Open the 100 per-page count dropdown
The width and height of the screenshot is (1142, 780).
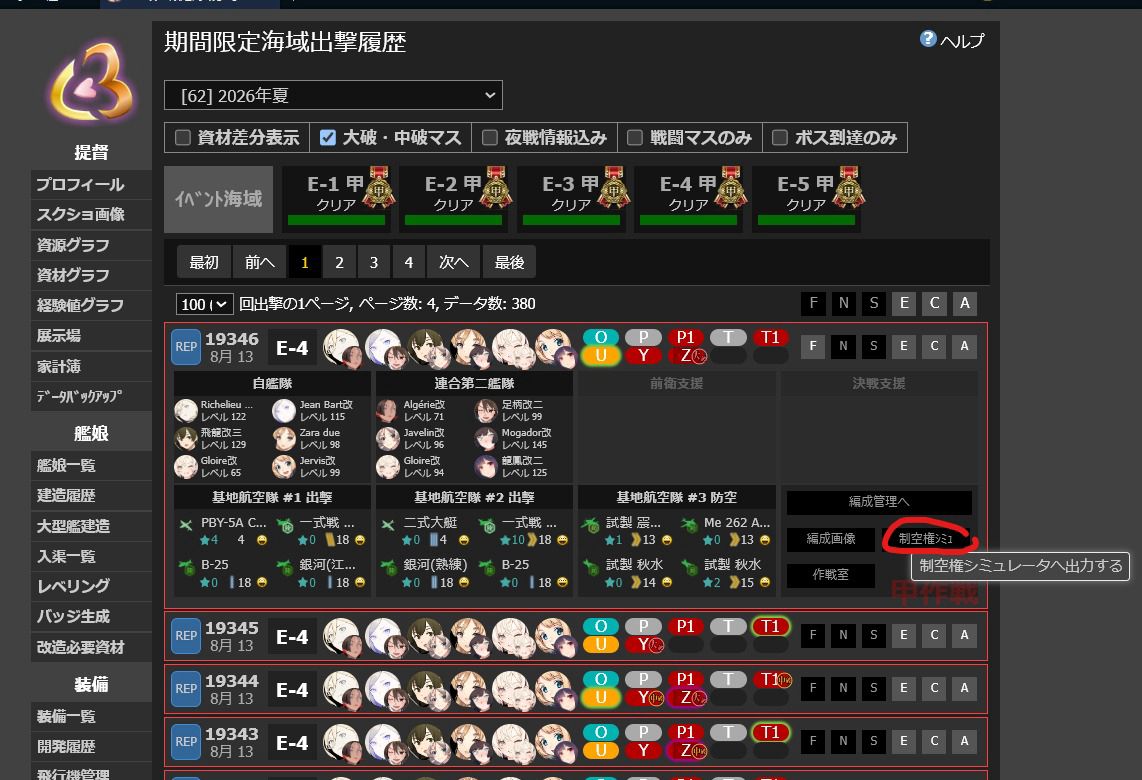(x=205, y=304)
